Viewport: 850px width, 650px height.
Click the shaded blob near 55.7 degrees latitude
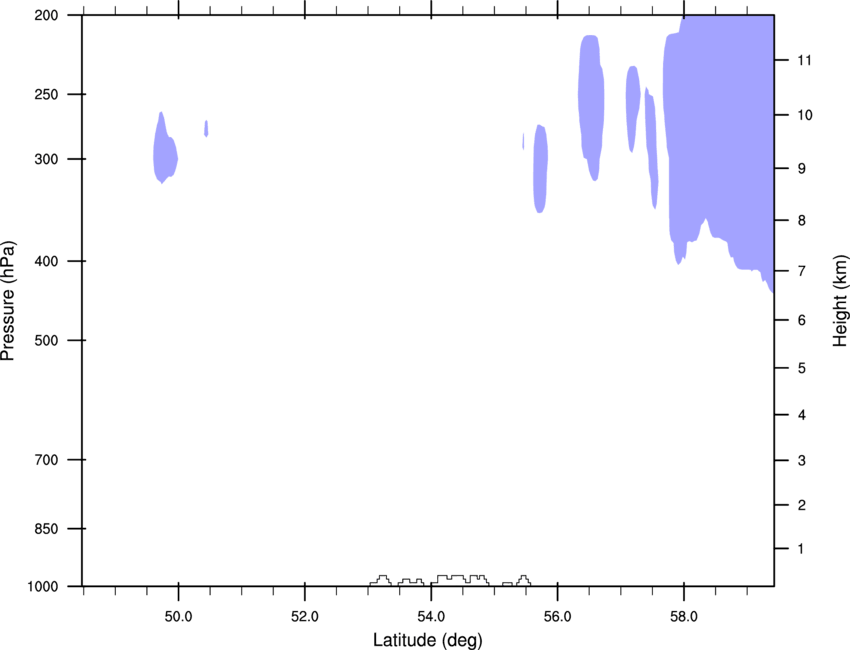[540, 168]
